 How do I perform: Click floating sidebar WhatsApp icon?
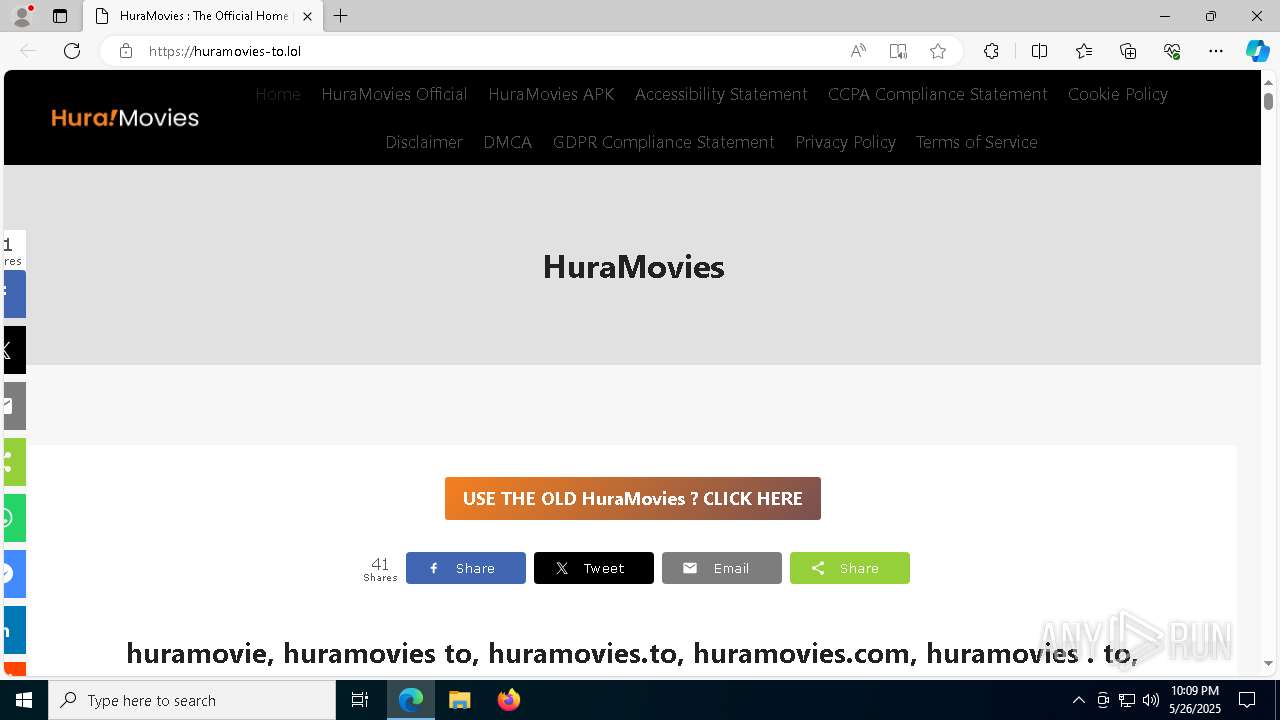(x=14, y=518)
